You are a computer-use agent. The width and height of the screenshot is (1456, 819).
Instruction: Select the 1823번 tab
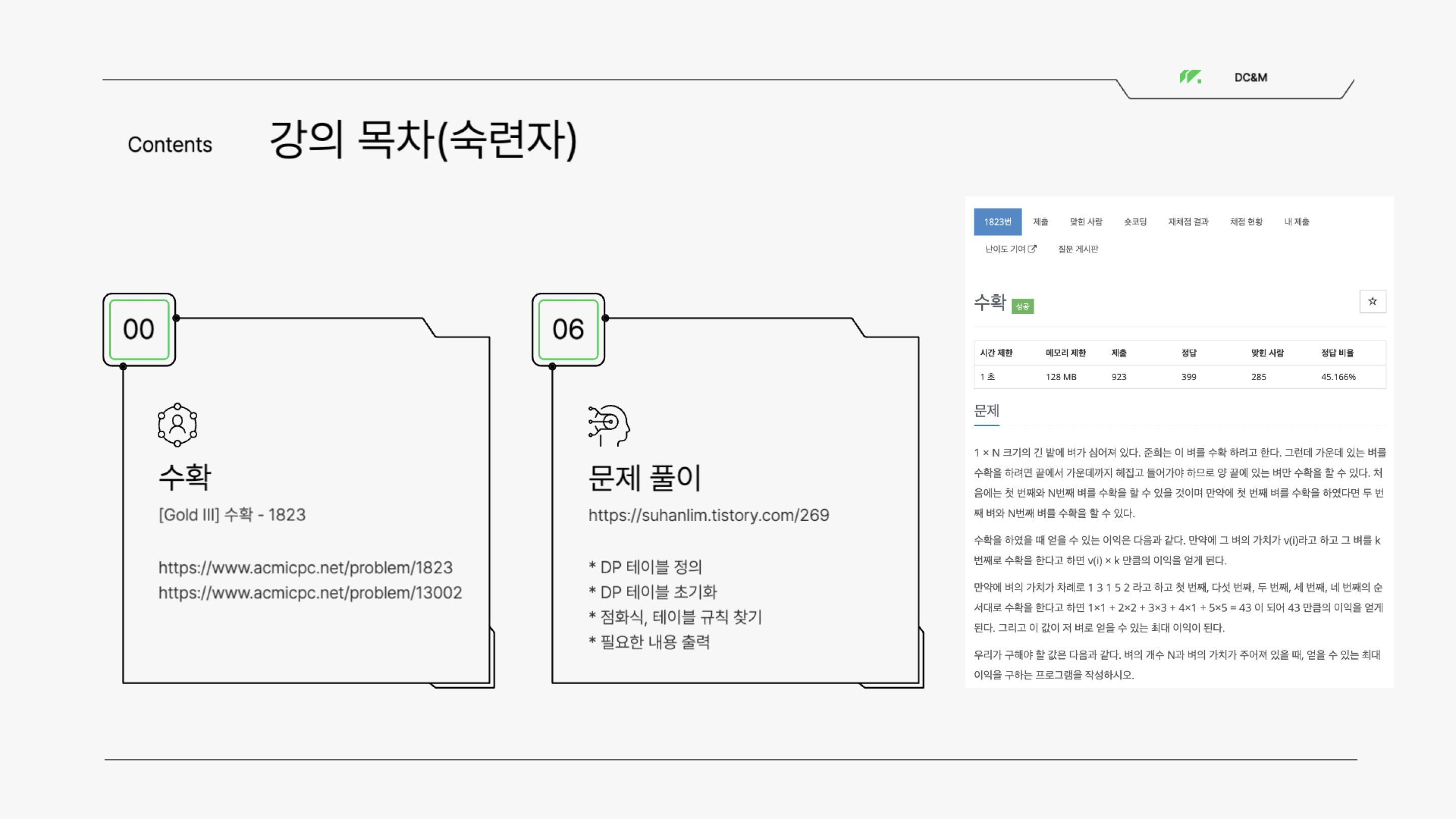(x=997, y=221)
